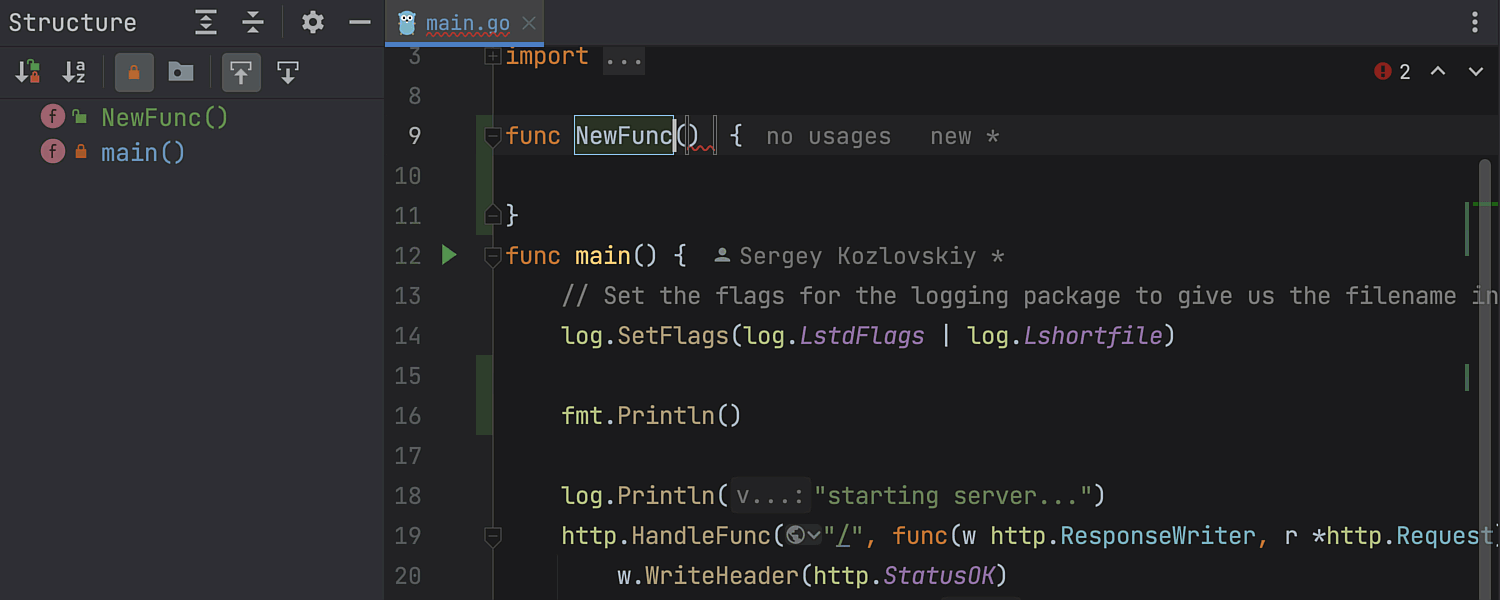Select main() in the Structure tree
The height and width of the screenshot is (600, 1500).
click(x=143, y=152)
